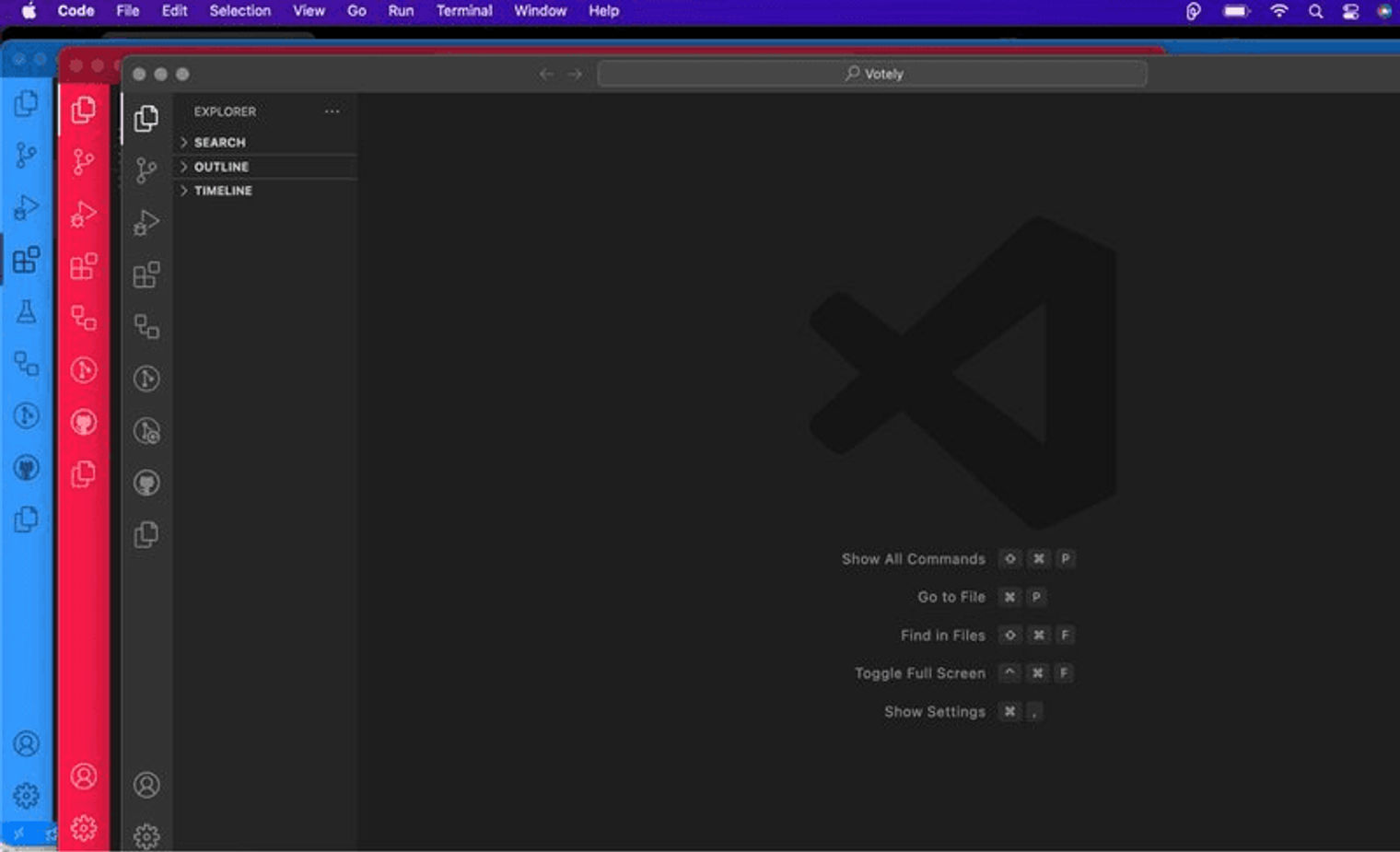Open the Edit menu

click(x=174, y=11)
